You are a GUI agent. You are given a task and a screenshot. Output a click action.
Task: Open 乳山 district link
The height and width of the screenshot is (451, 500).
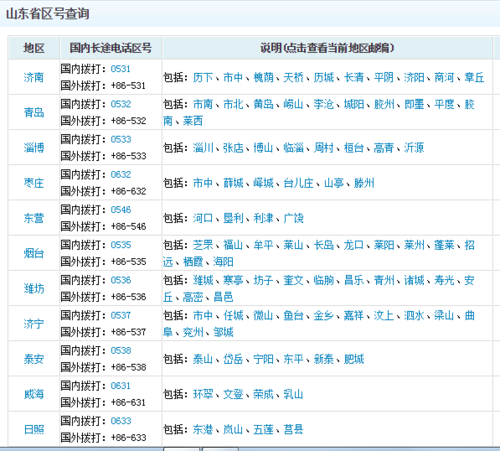click(x=293, y=394)
